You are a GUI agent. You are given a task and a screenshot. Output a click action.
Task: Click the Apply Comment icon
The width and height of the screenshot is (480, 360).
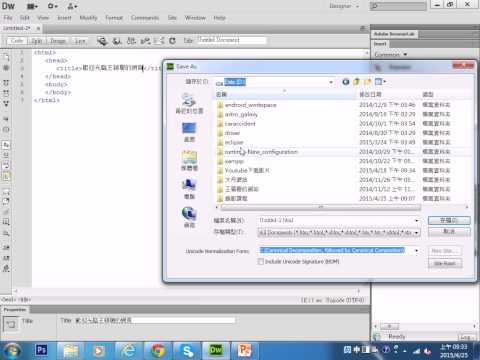point(6,191)
